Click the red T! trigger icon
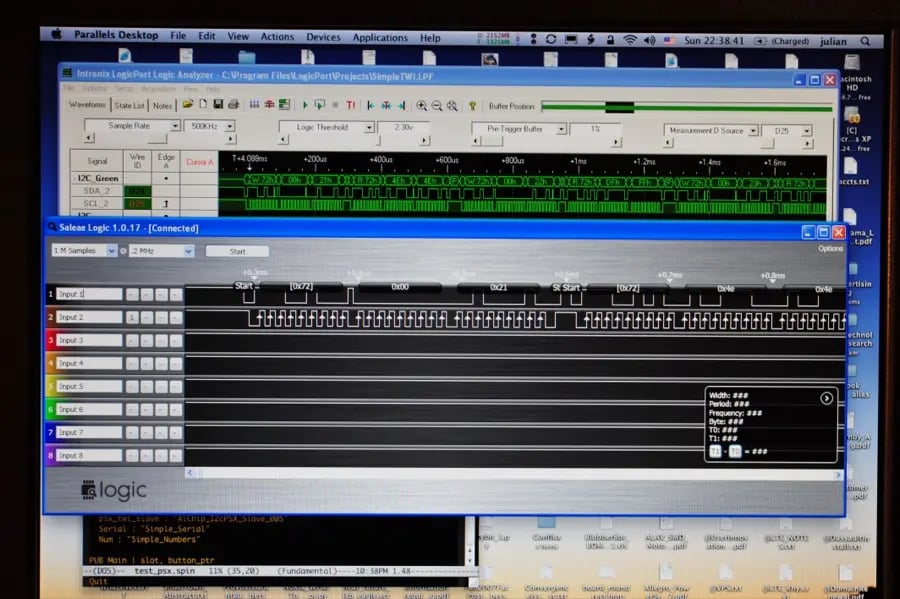This screenshot has width=900, height=599. (351, 105)
